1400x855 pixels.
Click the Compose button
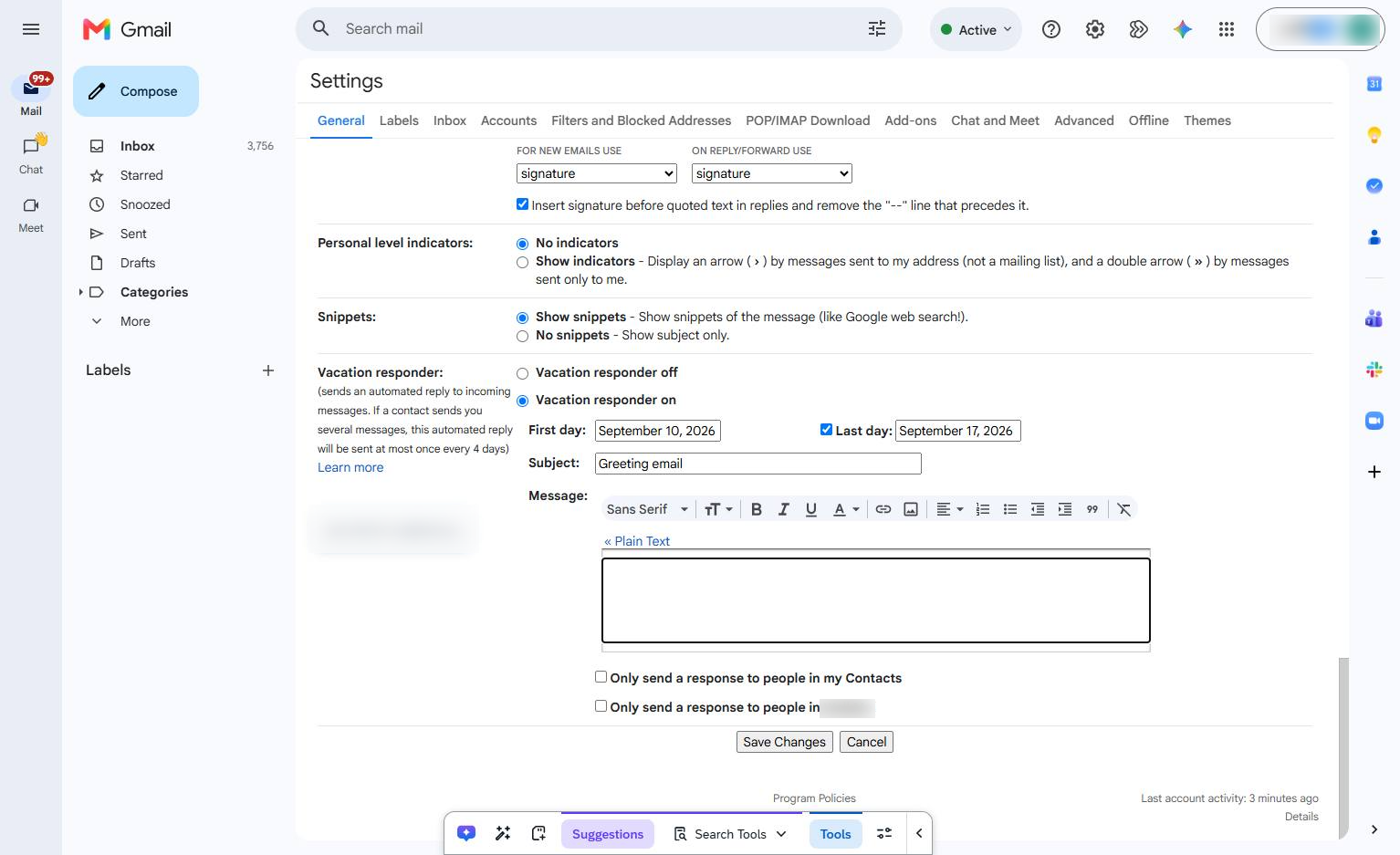[x=136, y=91]
